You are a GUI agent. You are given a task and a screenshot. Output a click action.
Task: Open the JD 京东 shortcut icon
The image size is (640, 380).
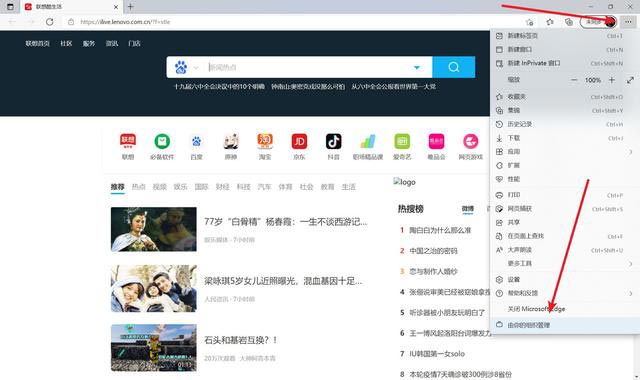click(299, 142)
